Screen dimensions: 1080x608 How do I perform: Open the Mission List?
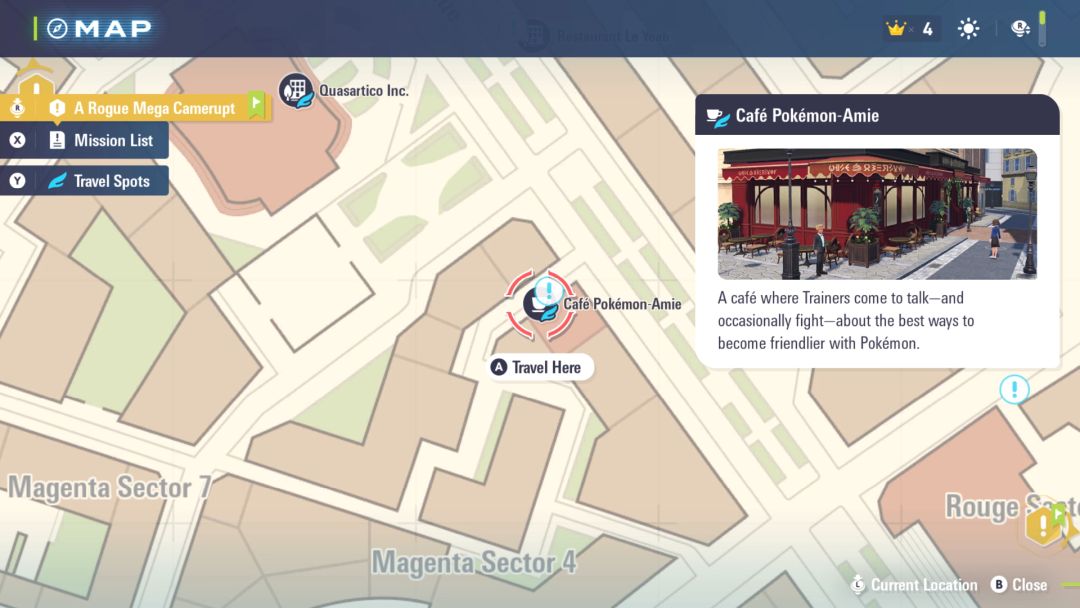85,140
